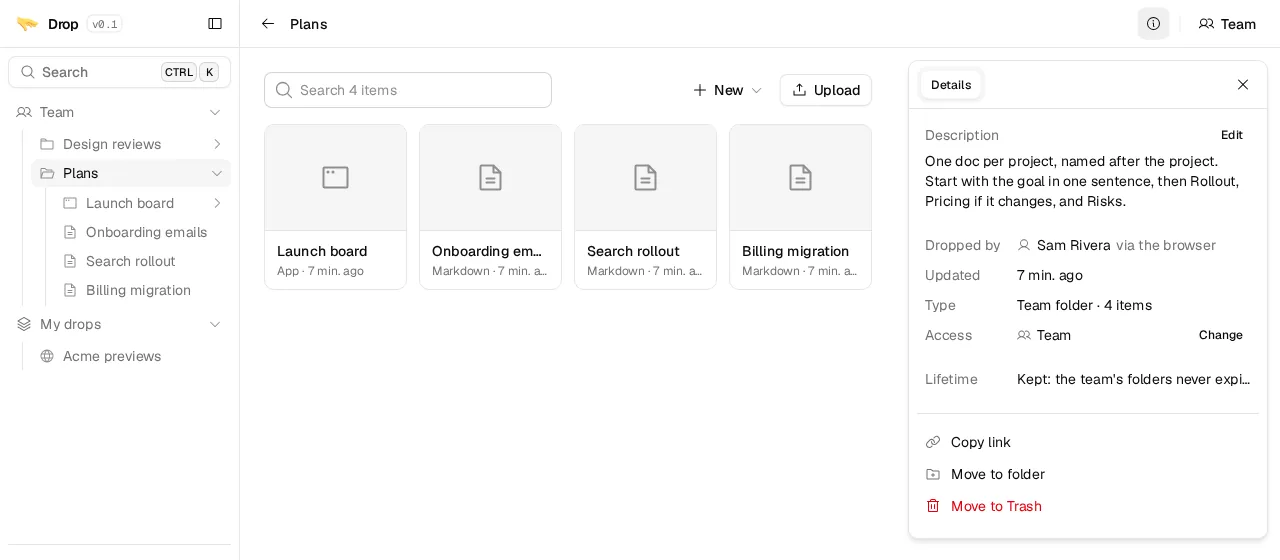
Task: Click the Team people icon in Access row
Action: 1024,335
